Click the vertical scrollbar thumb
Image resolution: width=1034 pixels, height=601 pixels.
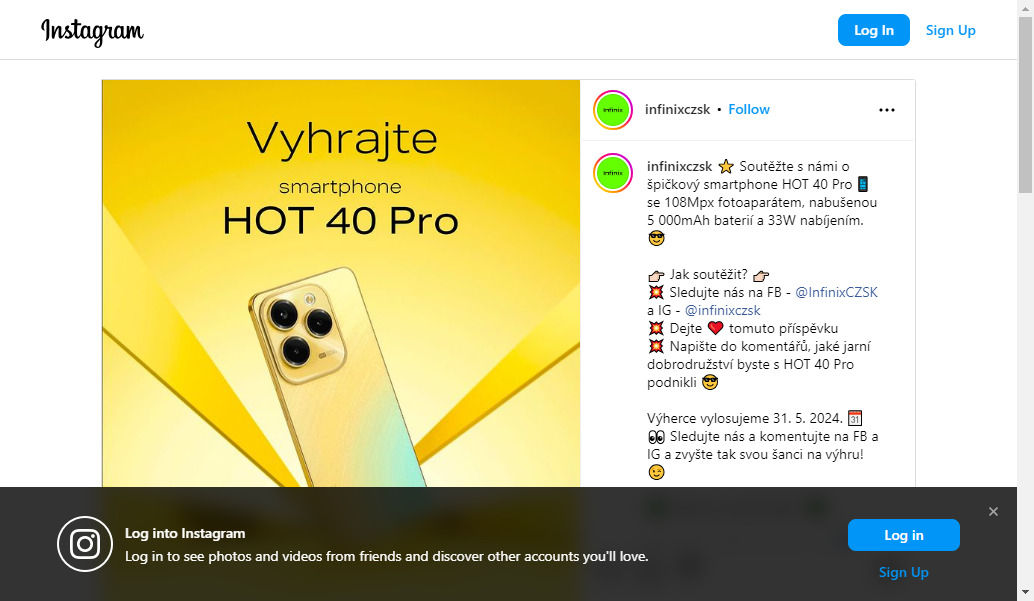pos(1025,104)
